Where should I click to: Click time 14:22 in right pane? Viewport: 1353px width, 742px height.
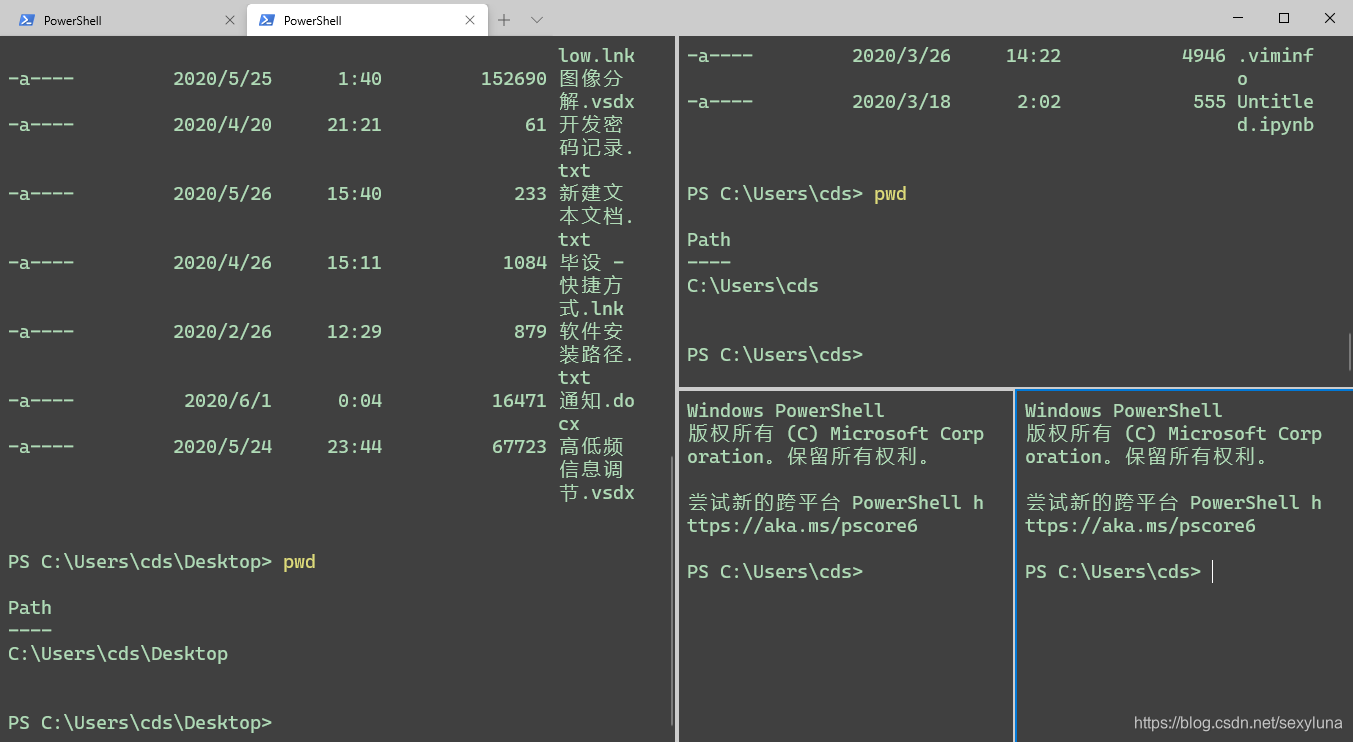click(x=1033, y=56)
